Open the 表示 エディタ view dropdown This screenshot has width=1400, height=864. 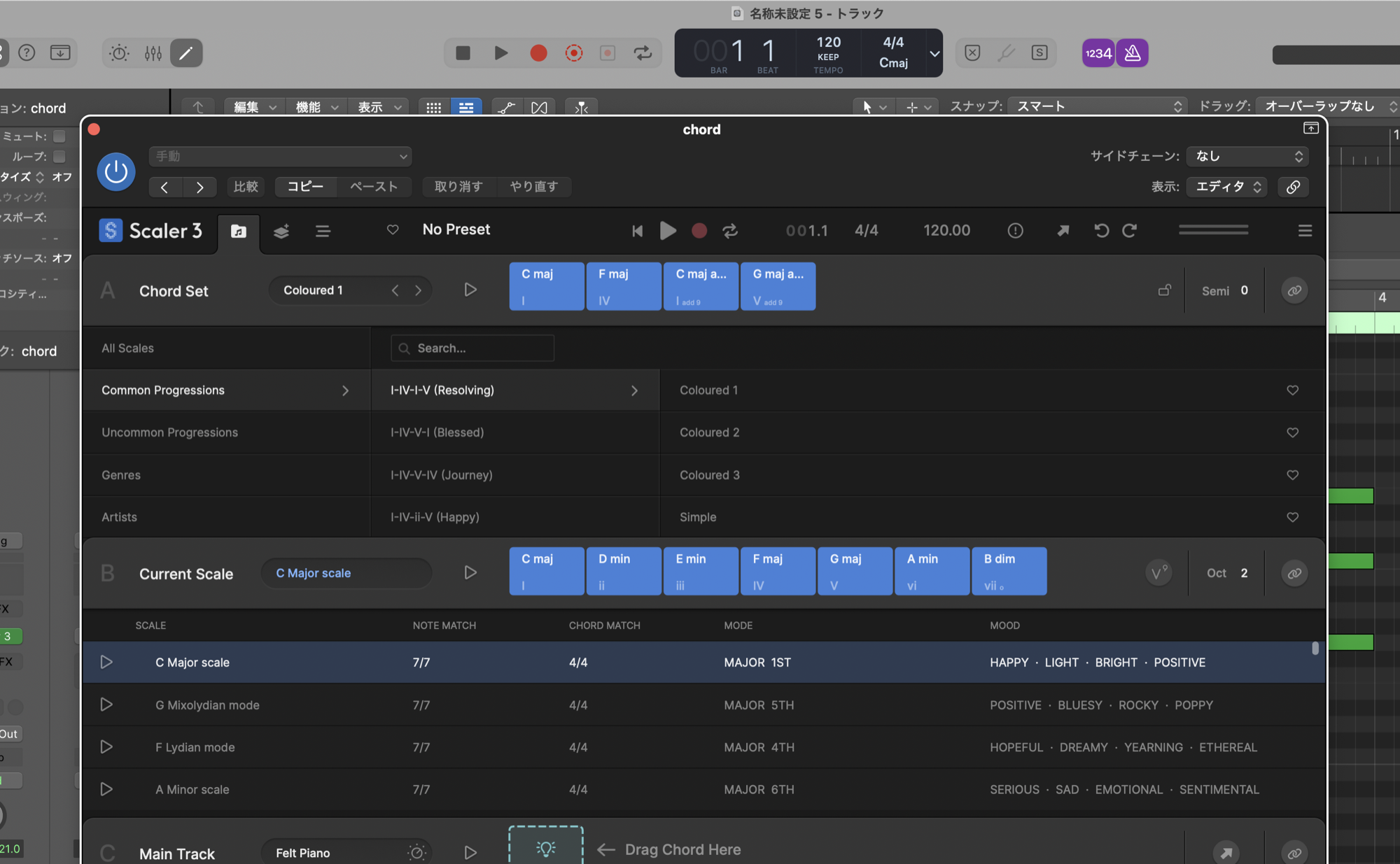point(1227,187)
